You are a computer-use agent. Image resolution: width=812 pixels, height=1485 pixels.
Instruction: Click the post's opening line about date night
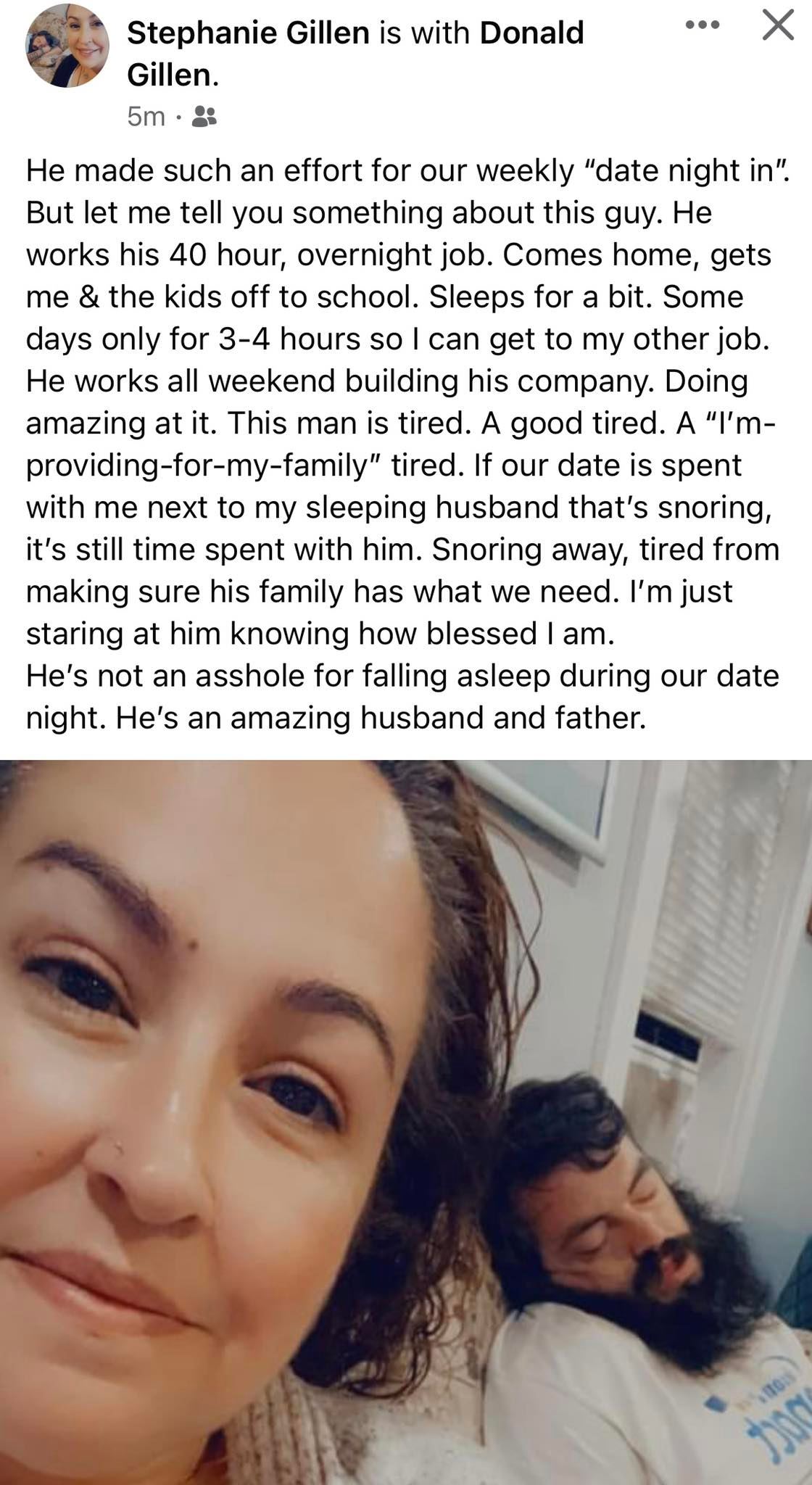click(x=406, y=170)
